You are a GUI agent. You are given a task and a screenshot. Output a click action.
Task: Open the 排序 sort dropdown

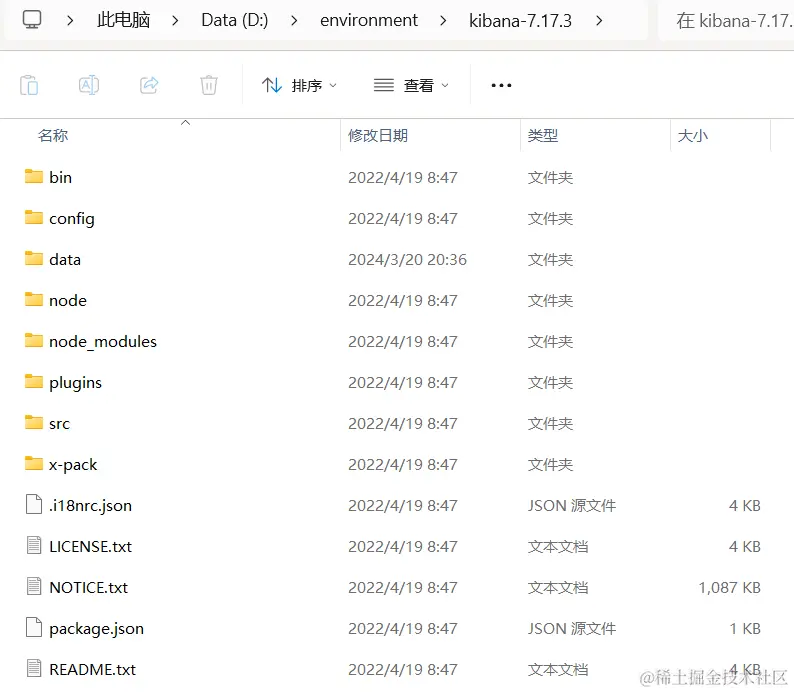[299, 85]
